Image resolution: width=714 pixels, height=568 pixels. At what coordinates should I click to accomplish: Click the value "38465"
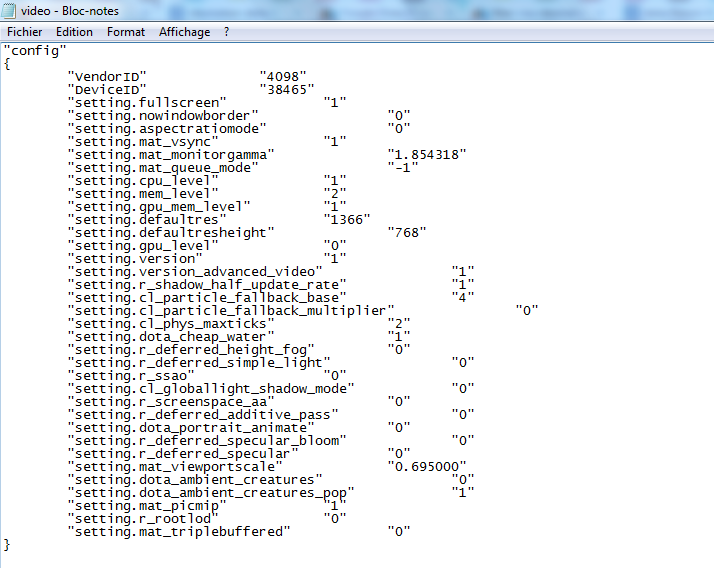[x=287, y=90]
